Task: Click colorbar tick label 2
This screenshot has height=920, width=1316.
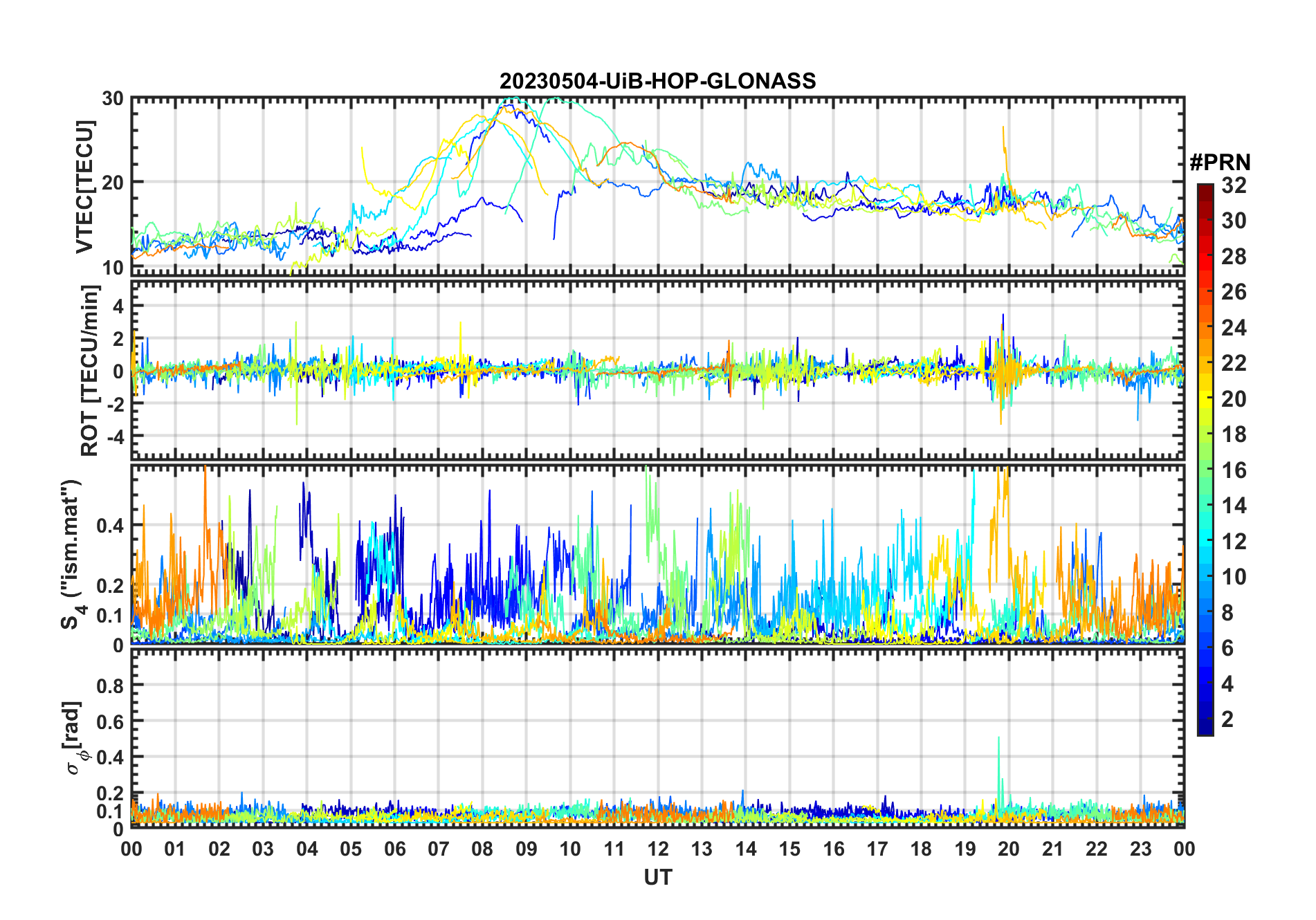Action: 1227,719
